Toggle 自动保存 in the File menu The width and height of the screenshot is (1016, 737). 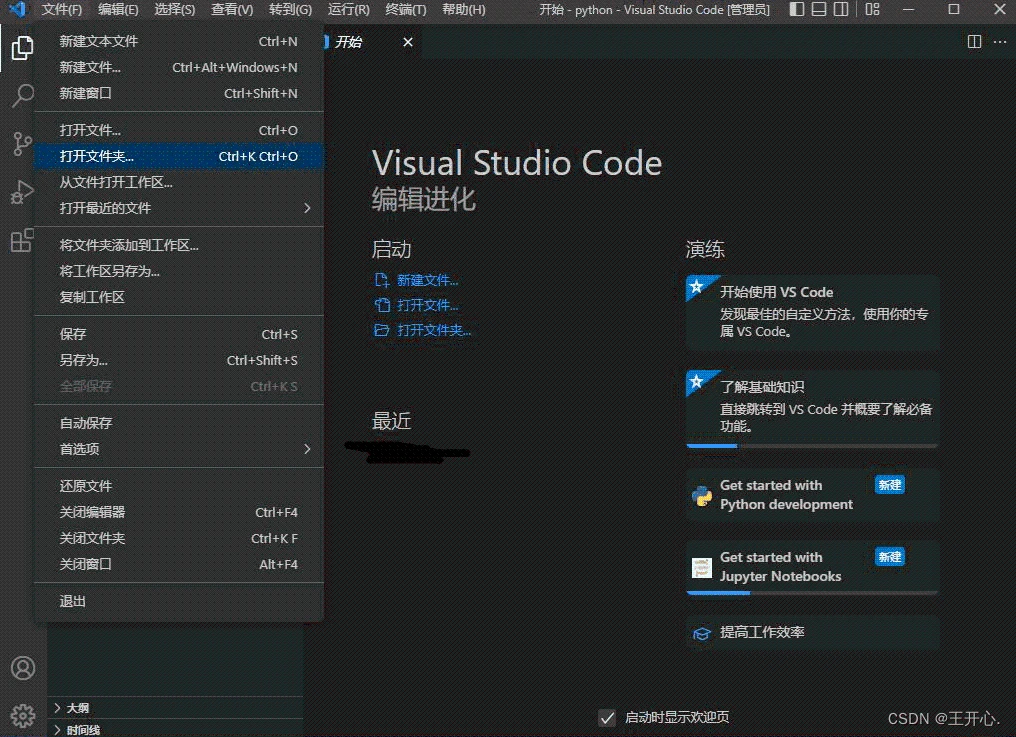[x=179, y=423]
